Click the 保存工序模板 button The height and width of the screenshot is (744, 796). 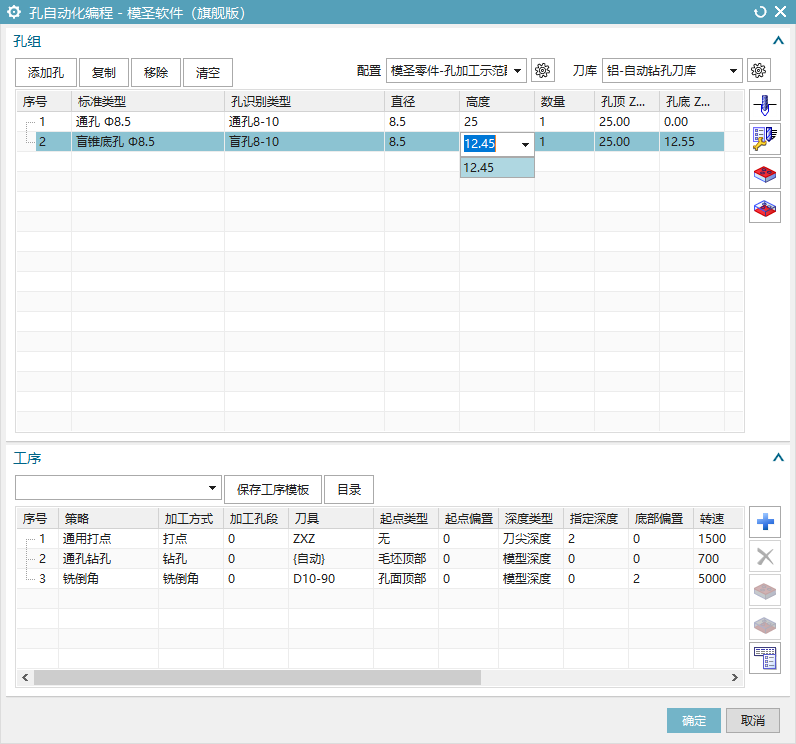coord(273,489)
